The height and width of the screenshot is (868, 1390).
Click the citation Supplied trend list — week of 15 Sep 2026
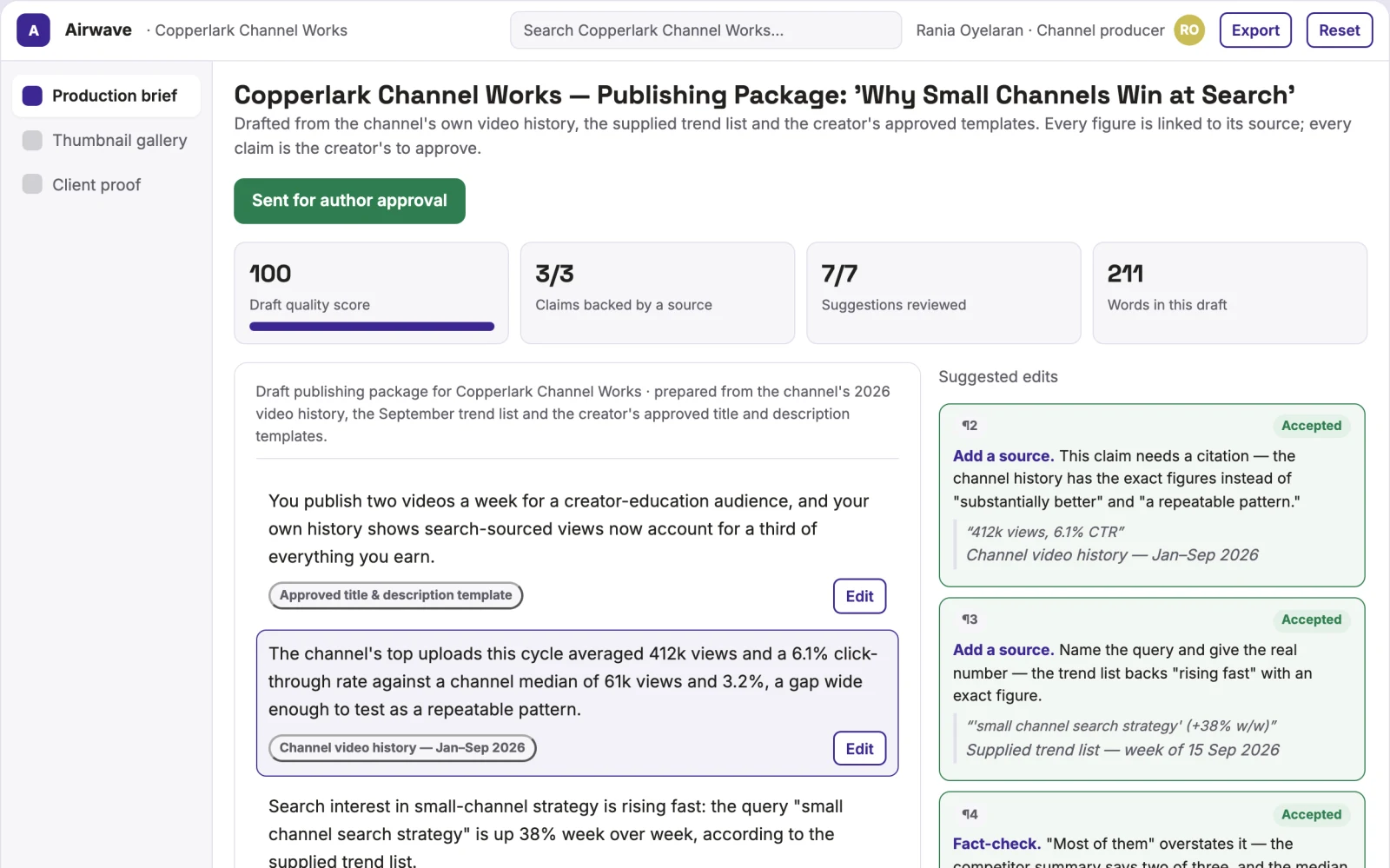pyautogui.click(x=1122, y=750)
